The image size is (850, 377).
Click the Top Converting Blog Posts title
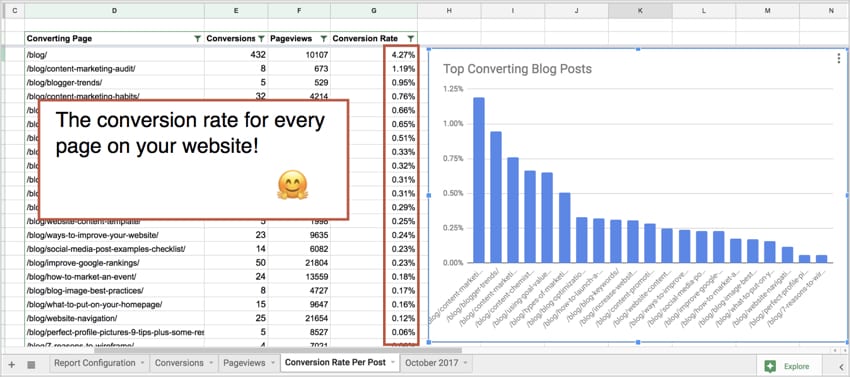click(517, 69)
